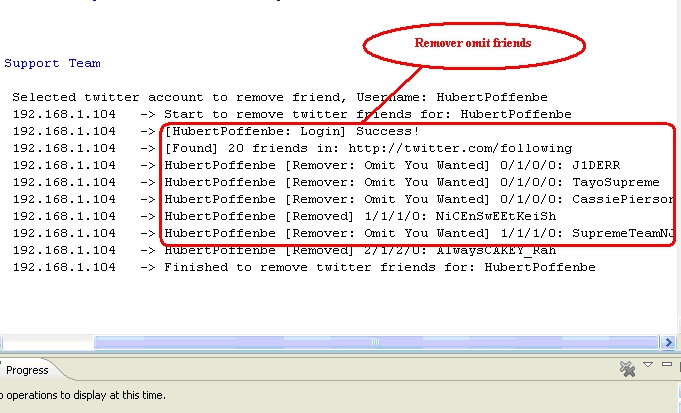
Task: Select the '[Removed] 1/1/1/0: NiCEnSwEEtKeiSh' line
Action: click(x=284, y=216)
